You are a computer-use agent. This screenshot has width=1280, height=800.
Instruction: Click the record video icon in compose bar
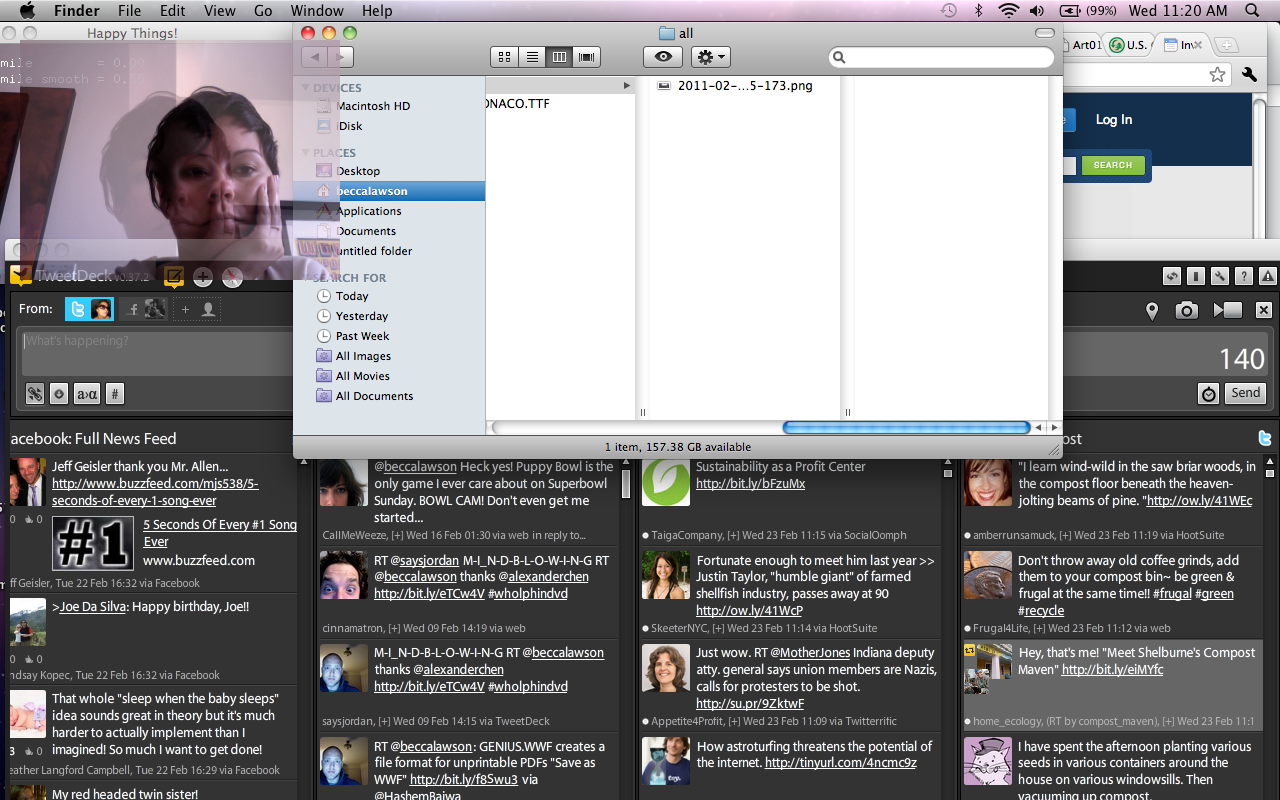point(1227,311)
